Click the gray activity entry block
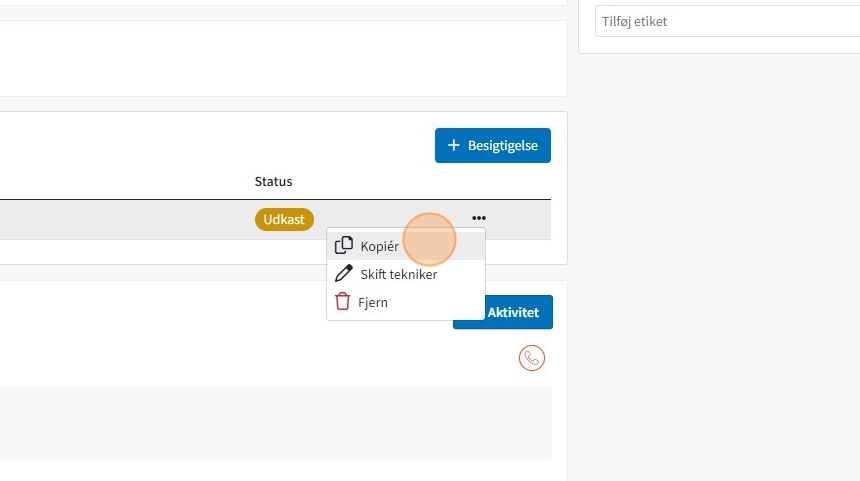The width and height of the screenshot is (860, 481). [x=275, y=423]
